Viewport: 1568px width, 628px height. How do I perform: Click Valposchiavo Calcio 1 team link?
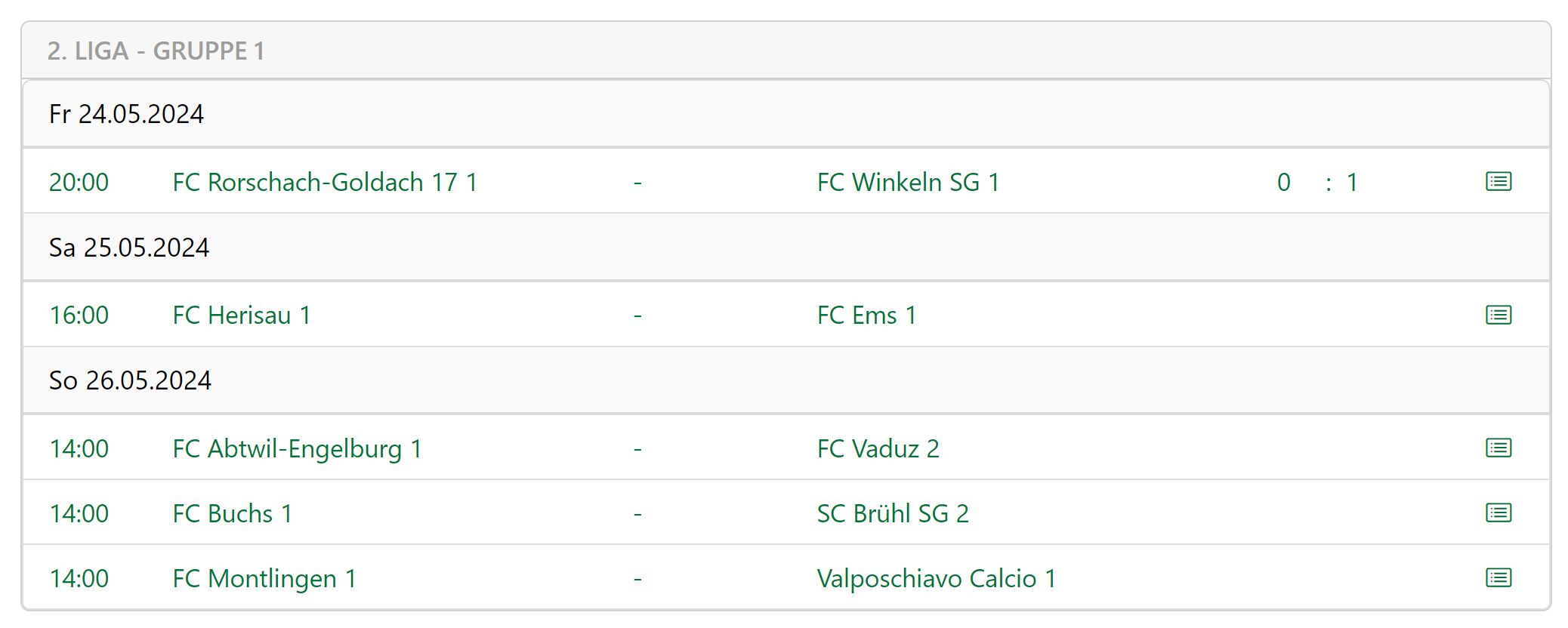point(936,578)
